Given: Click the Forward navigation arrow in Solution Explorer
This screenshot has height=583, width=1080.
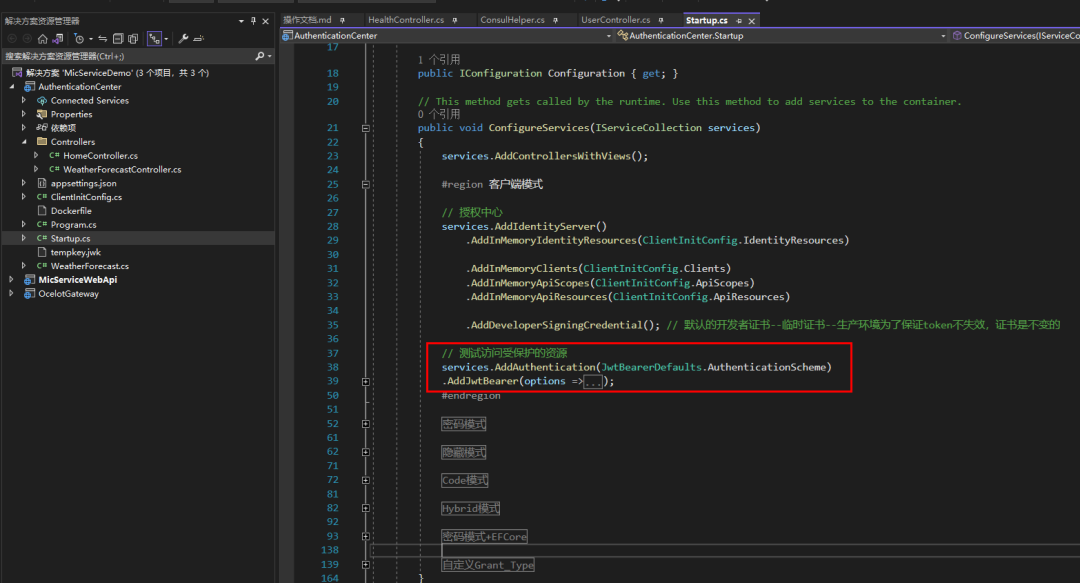Looking at the screenshot, I should pos(27,39).
